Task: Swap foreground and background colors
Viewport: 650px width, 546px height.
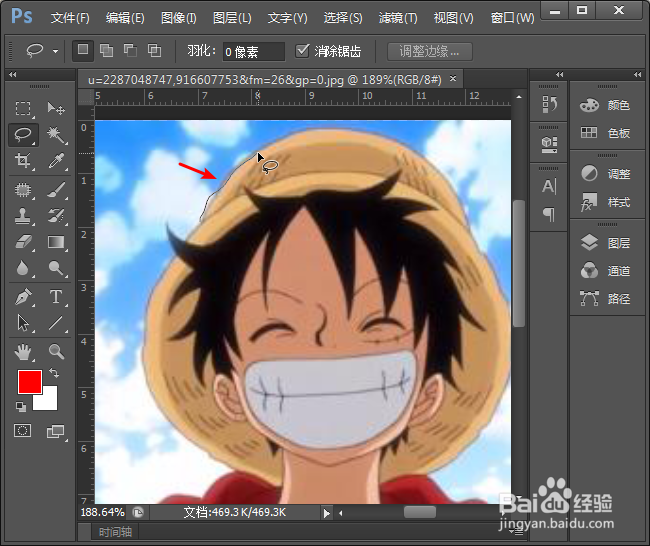Action: click(x=54, y=373)
